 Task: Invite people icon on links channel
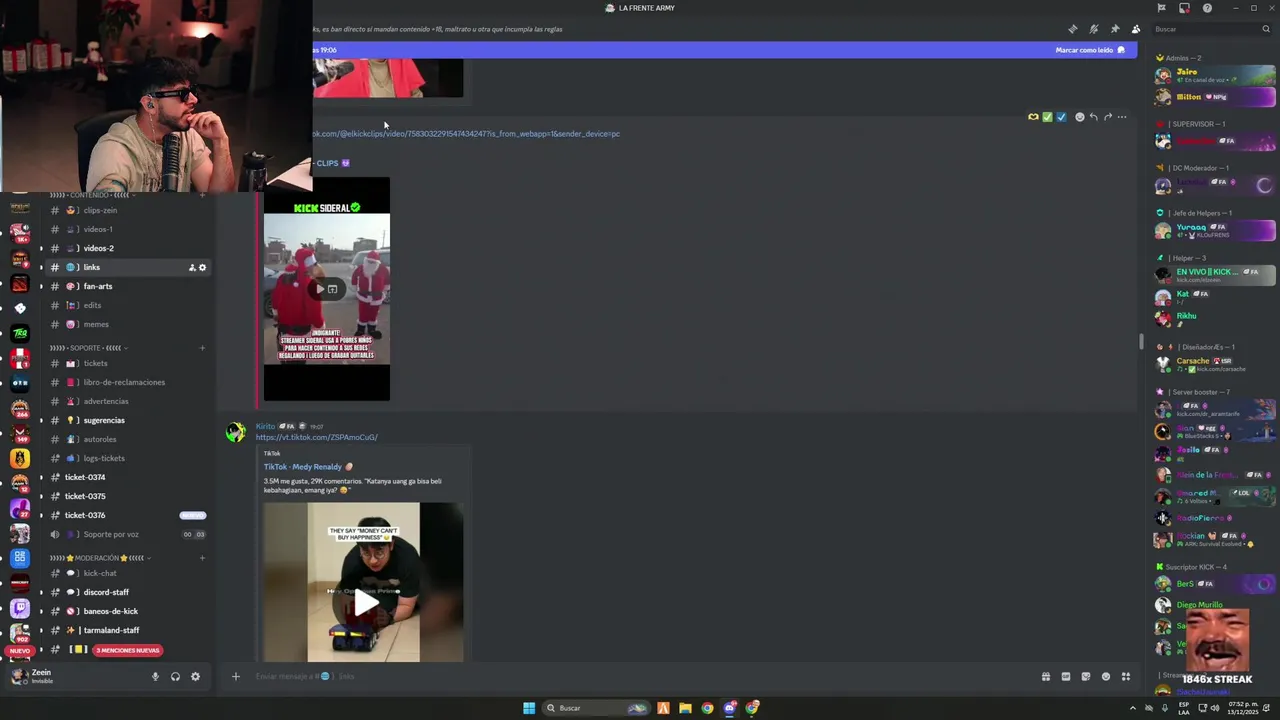[192, 268]
